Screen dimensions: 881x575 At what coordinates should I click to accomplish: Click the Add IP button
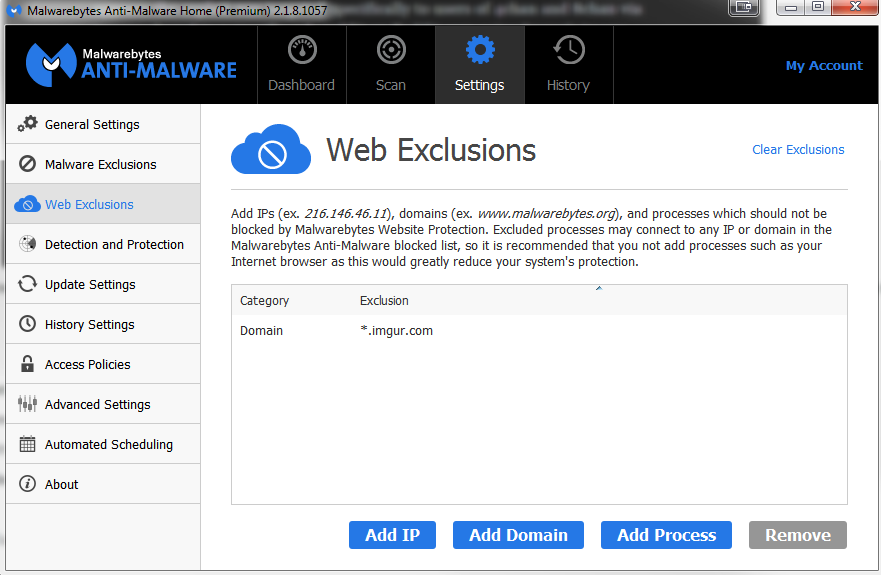[x=392, y=535]
